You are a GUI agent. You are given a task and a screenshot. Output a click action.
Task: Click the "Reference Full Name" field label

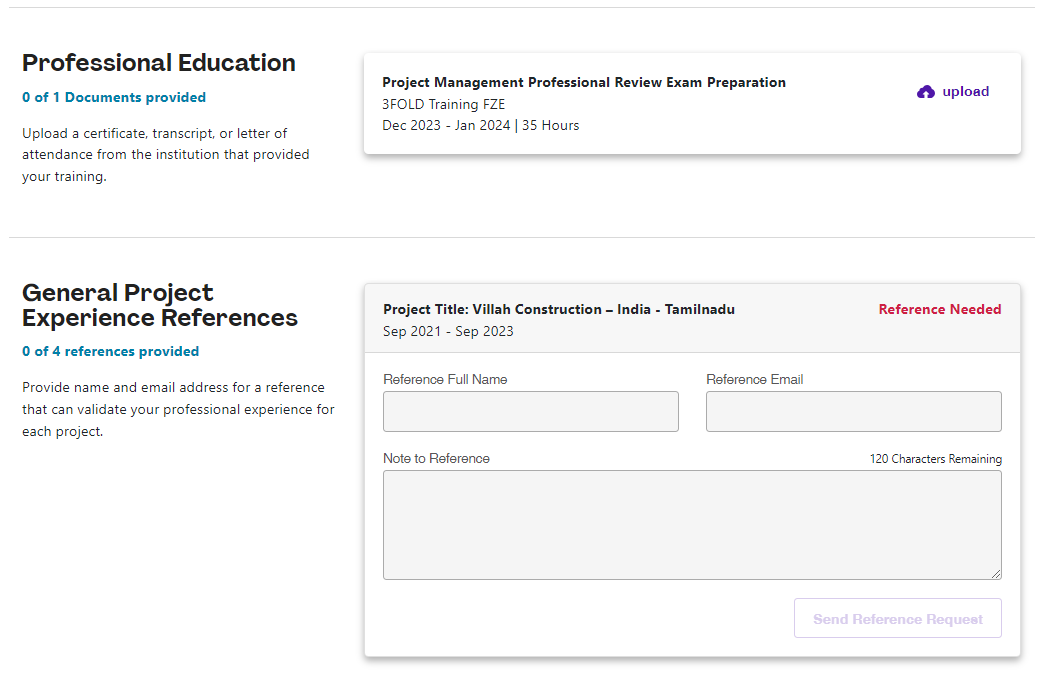tap(445, 380)
